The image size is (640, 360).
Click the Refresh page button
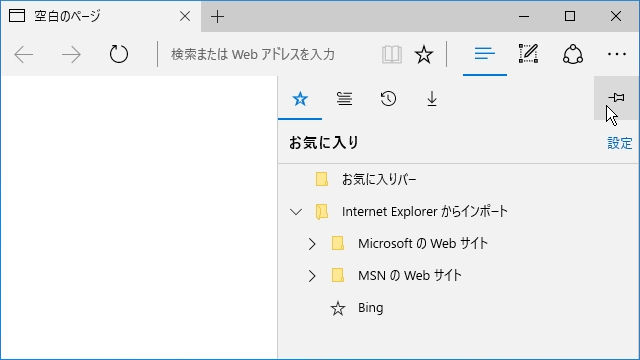point(119,54)
